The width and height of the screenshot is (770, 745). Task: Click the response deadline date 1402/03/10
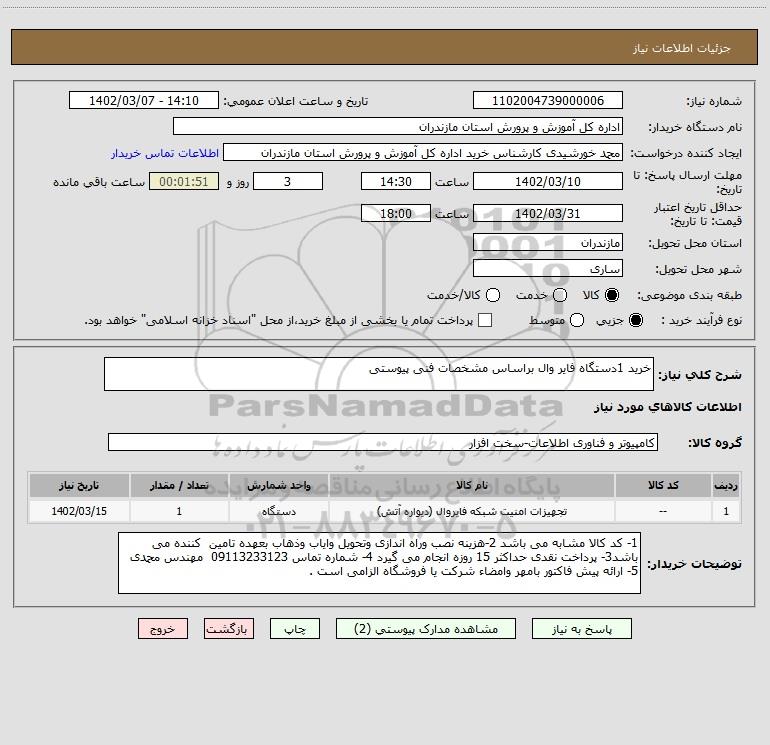pyautogui.click(x=548, y=181)
